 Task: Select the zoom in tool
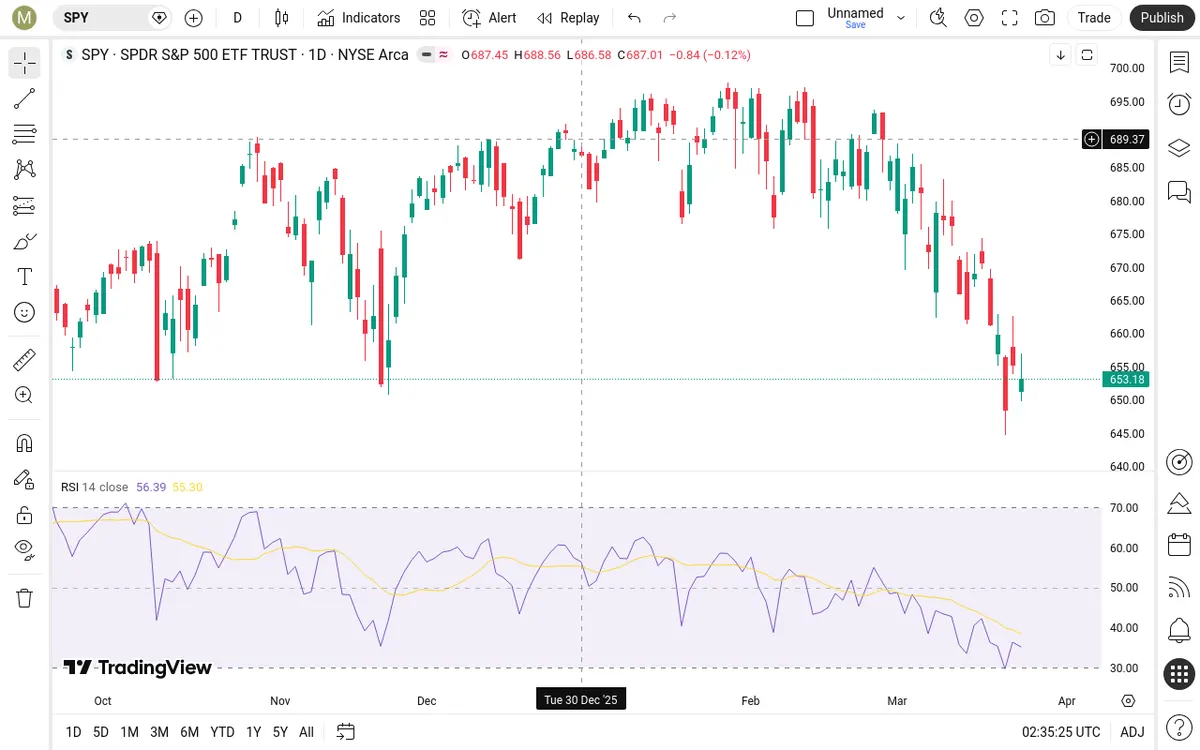(x=25, y=395)
